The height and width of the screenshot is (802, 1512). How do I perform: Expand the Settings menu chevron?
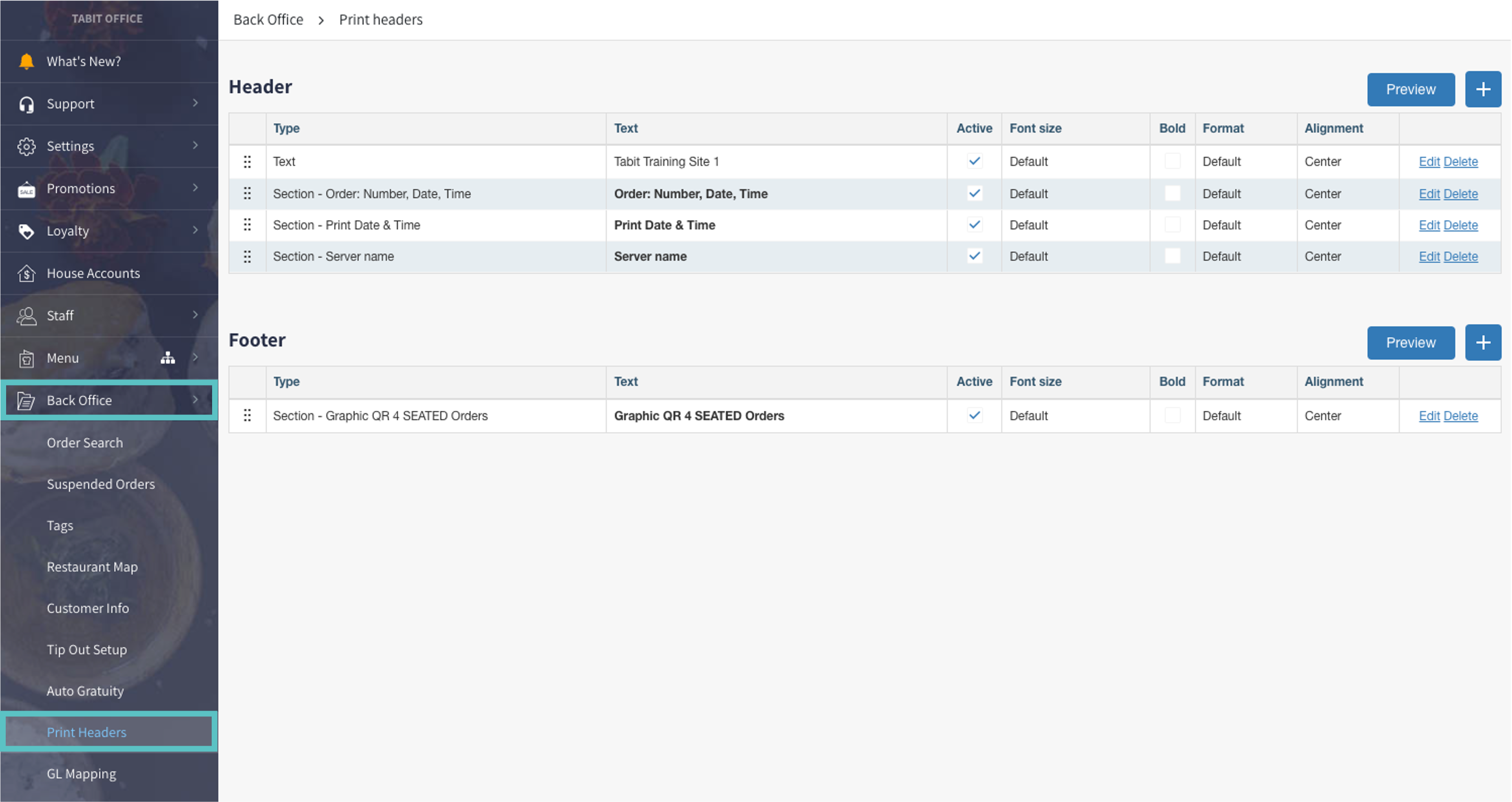[195, 145]
